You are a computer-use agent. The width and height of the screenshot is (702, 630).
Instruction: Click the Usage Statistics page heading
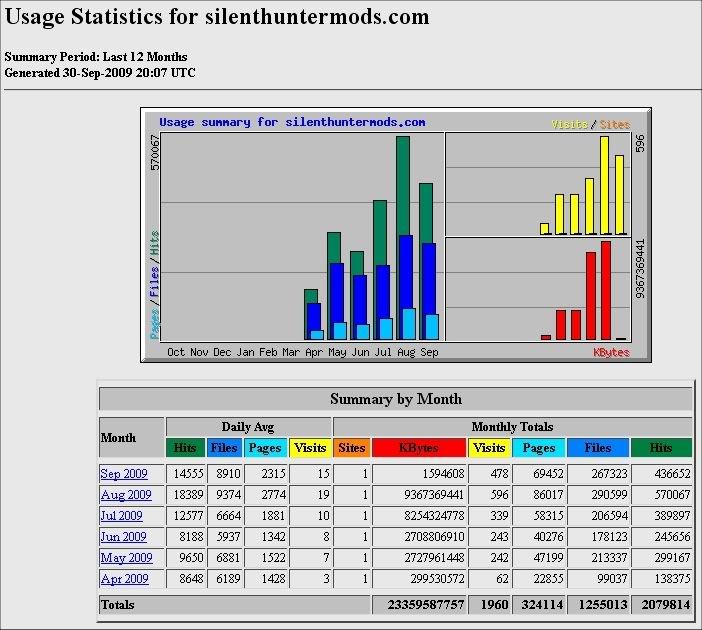click(217, 17)
